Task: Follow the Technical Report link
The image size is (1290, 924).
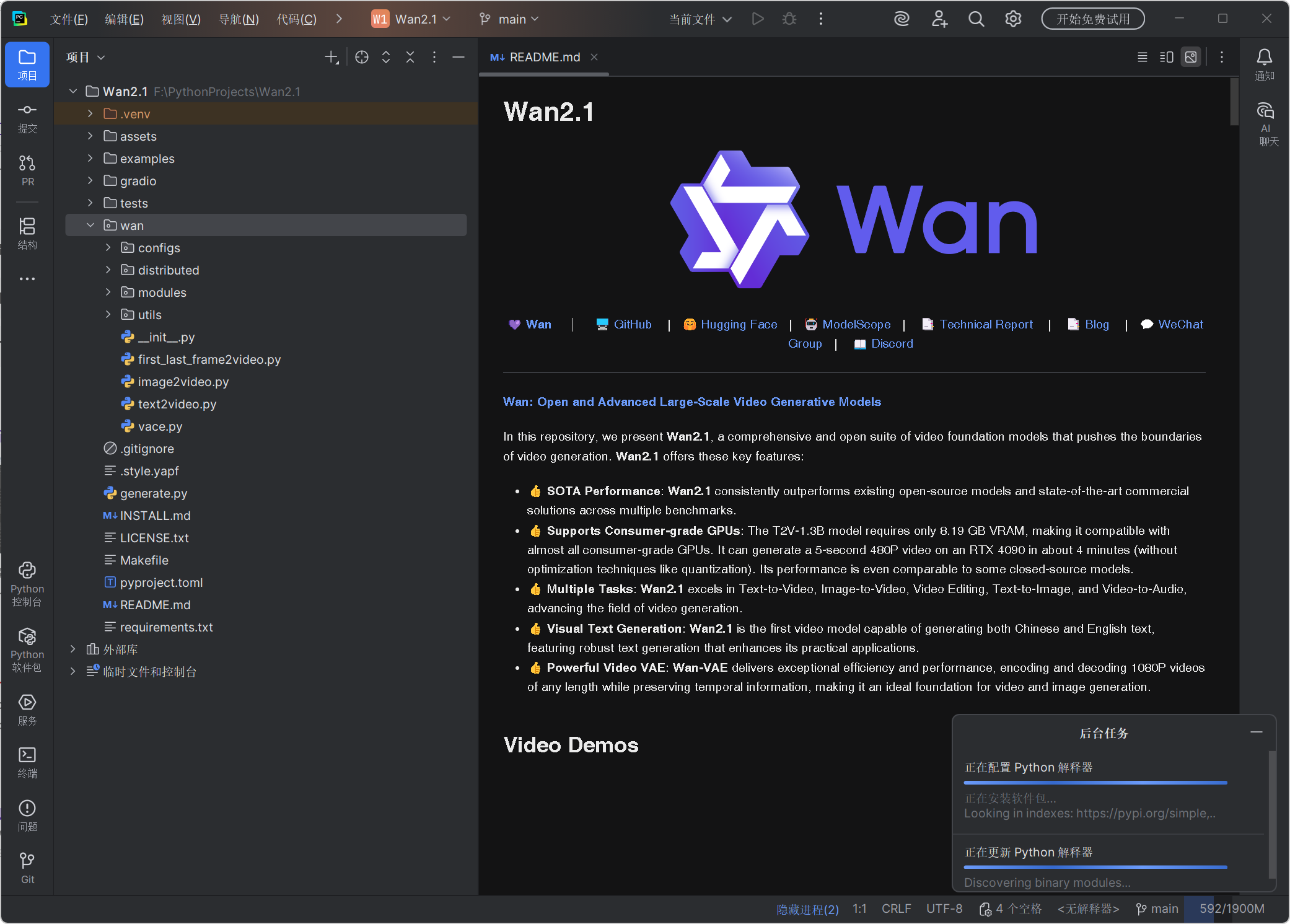Action: pyautogui.click(x=986, y=324)
